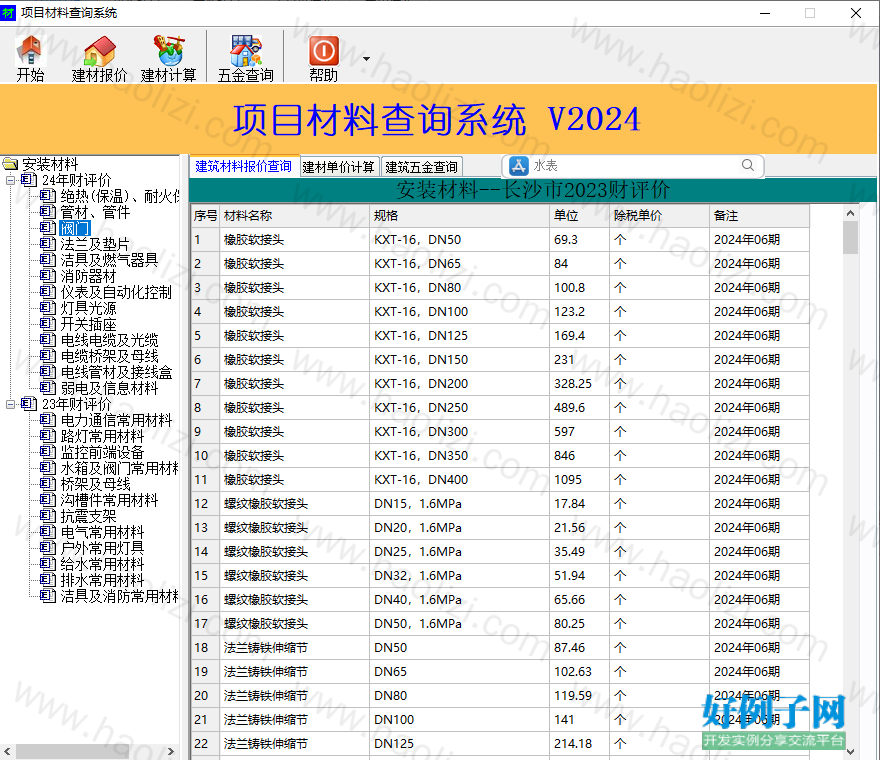The height and width of the screenshot is (760, 880).
Task: Click the blue A icon in search box
Action: pyautogui.click(x=518, y=166)
